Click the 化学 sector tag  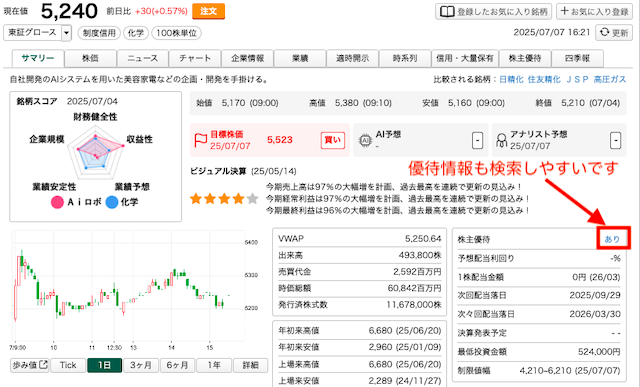136,33
